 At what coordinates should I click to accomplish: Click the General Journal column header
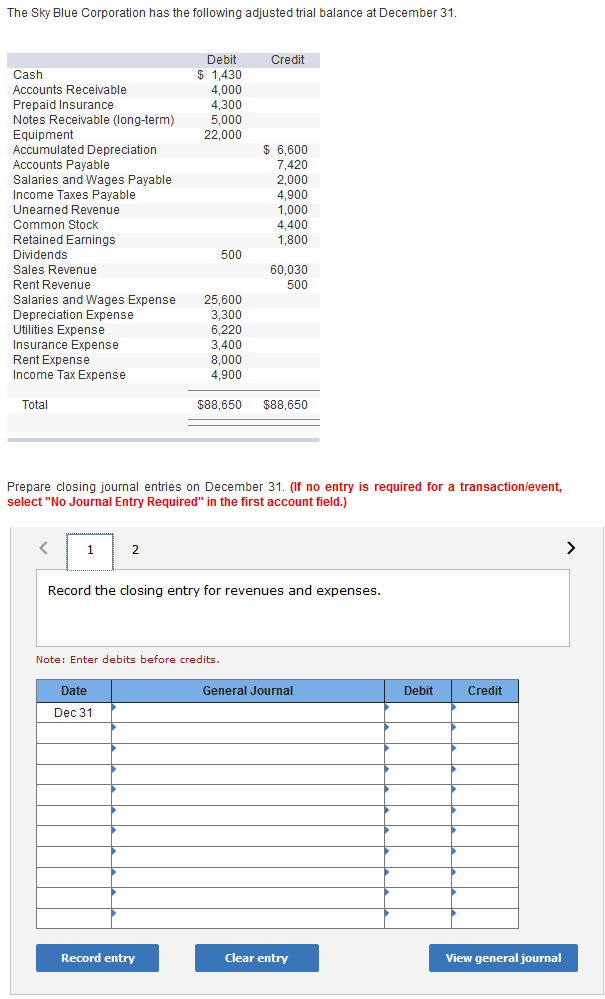click(x=248, y=691)
